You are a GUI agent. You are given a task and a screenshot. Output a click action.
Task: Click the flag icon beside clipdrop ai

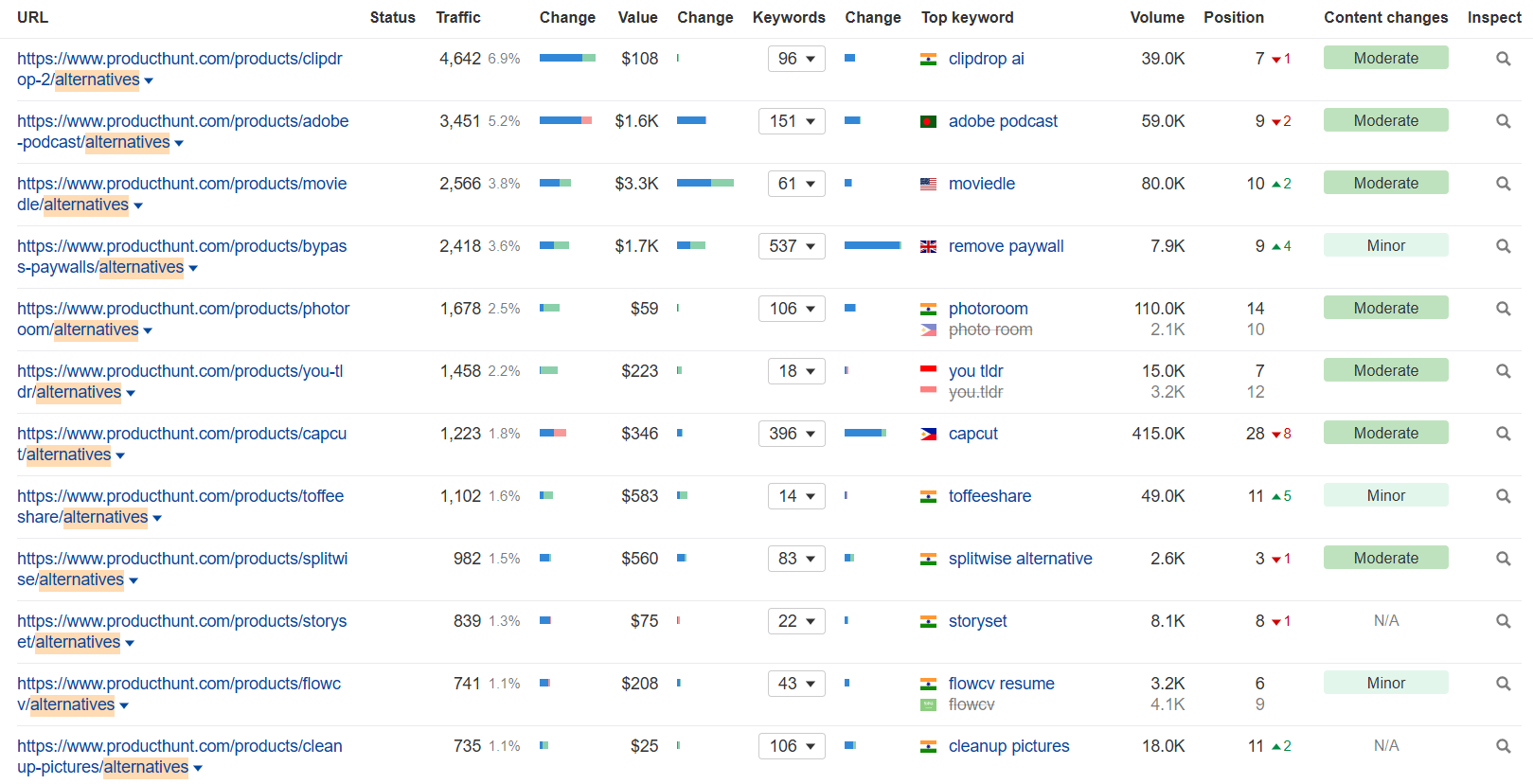point(928,59)
